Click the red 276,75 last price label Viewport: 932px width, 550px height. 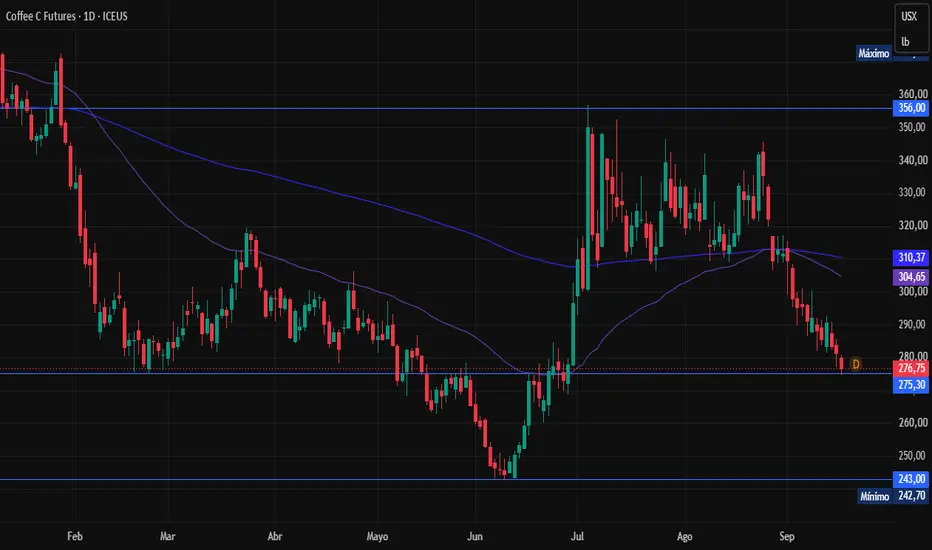911,369
